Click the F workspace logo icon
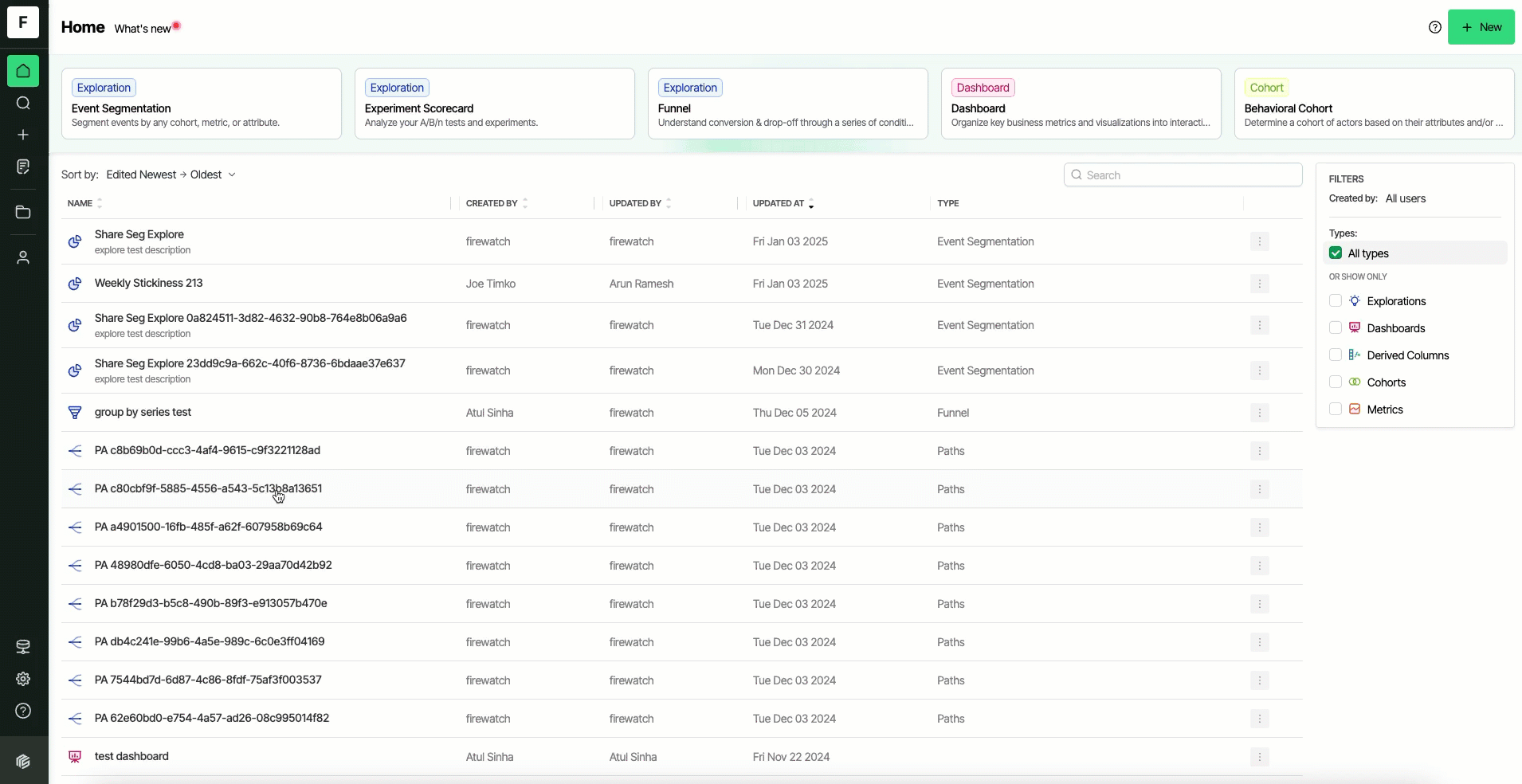 tap(23, 22)
